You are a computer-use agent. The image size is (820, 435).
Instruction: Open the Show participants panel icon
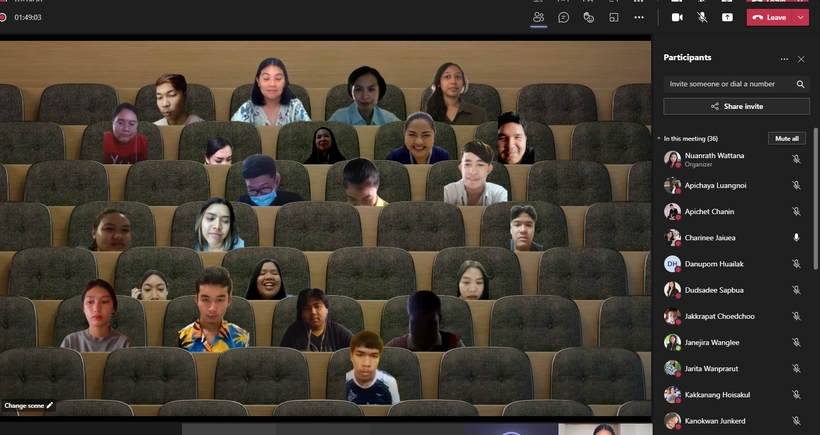click(538, 17)
